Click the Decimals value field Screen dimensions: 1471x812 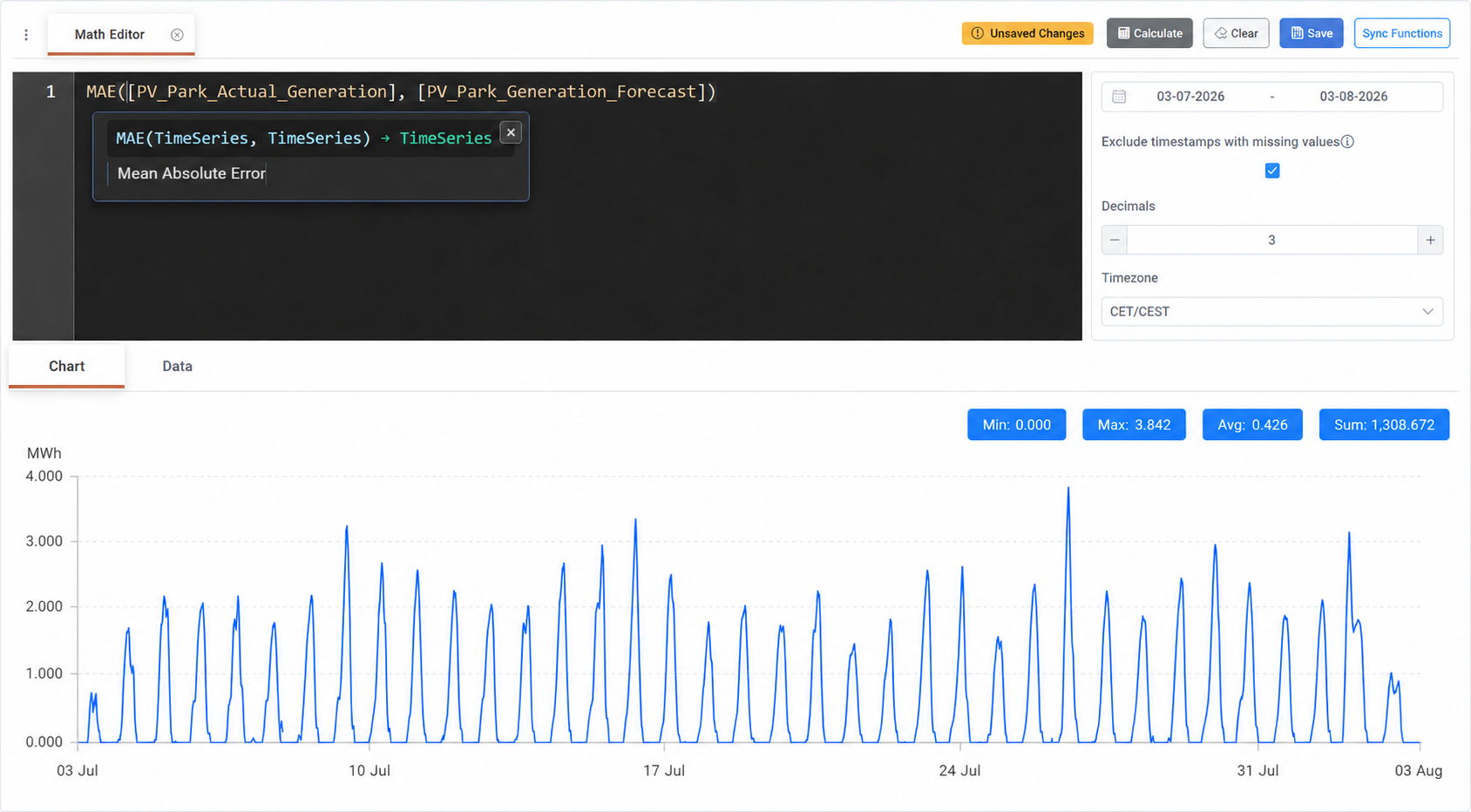click(x=1271, y=240)
